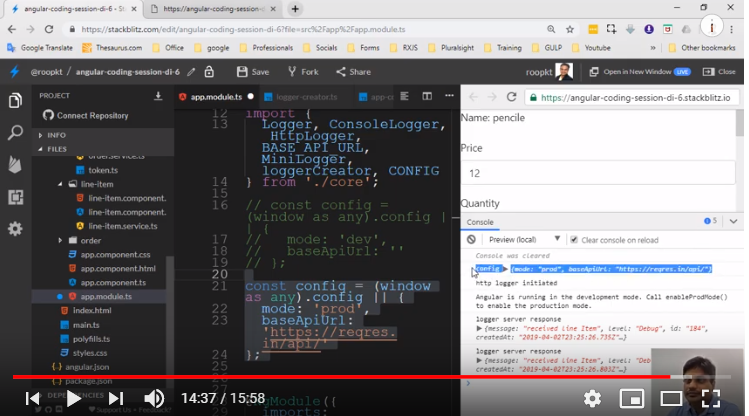Open the Preview (local) console dropdown
The image size is (749, 416).
point(521,240)
